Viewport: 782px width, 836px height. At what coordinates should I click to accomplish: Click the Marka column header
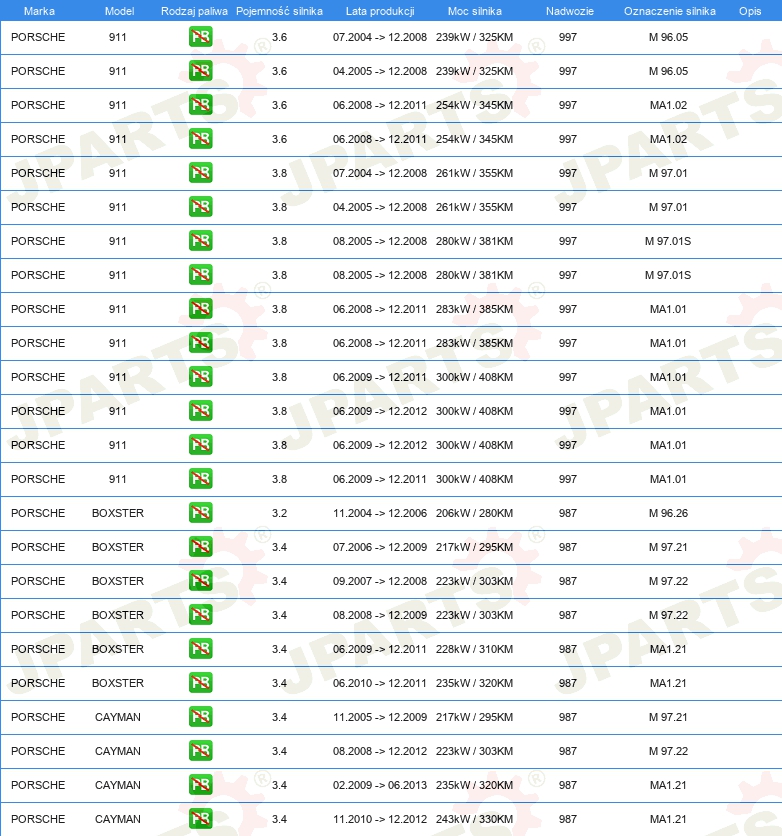[39, 11]
